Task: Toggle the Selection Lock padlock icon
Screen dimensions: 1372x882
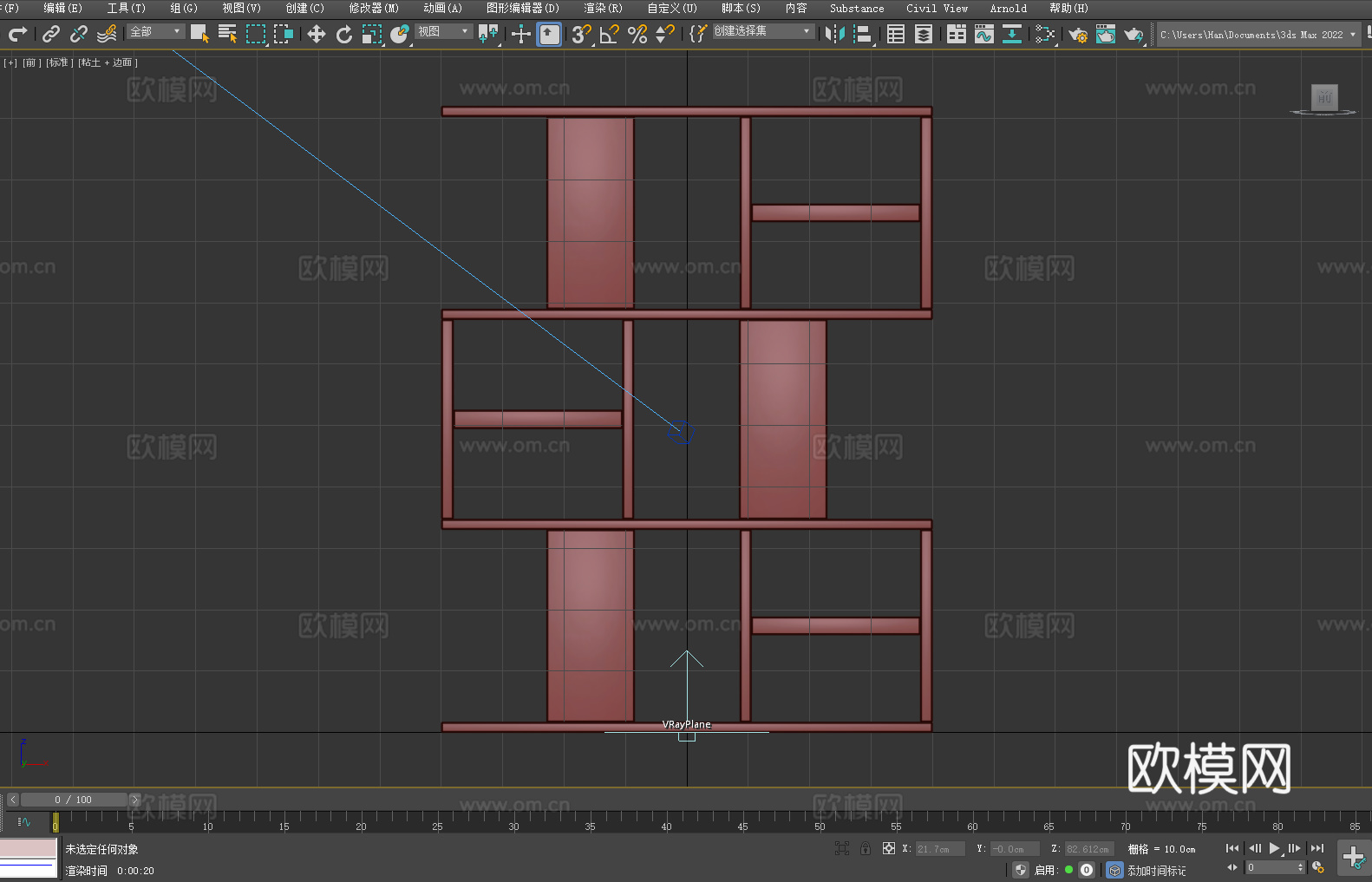Action: tap(866, 848)
